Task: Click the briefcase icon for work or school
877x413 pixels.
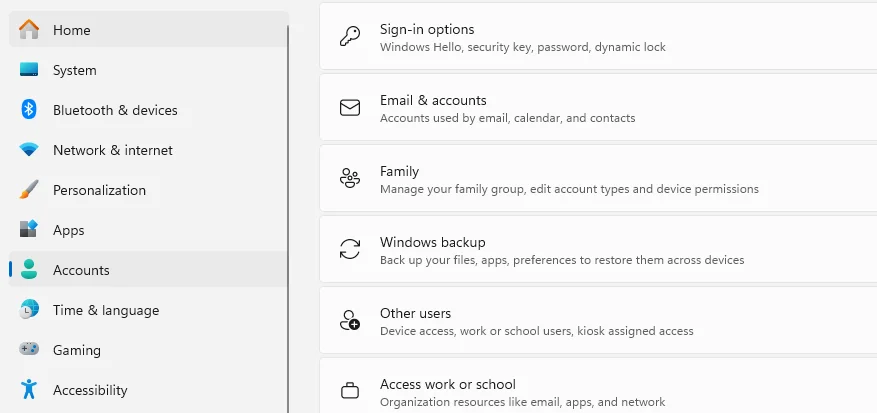Action: pyautogui.click(x=350, y=391)
